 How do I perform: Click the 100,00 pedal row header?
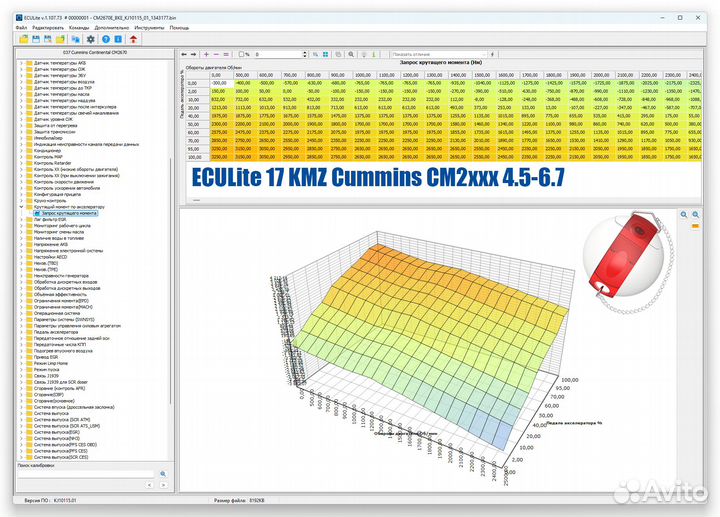198,157
